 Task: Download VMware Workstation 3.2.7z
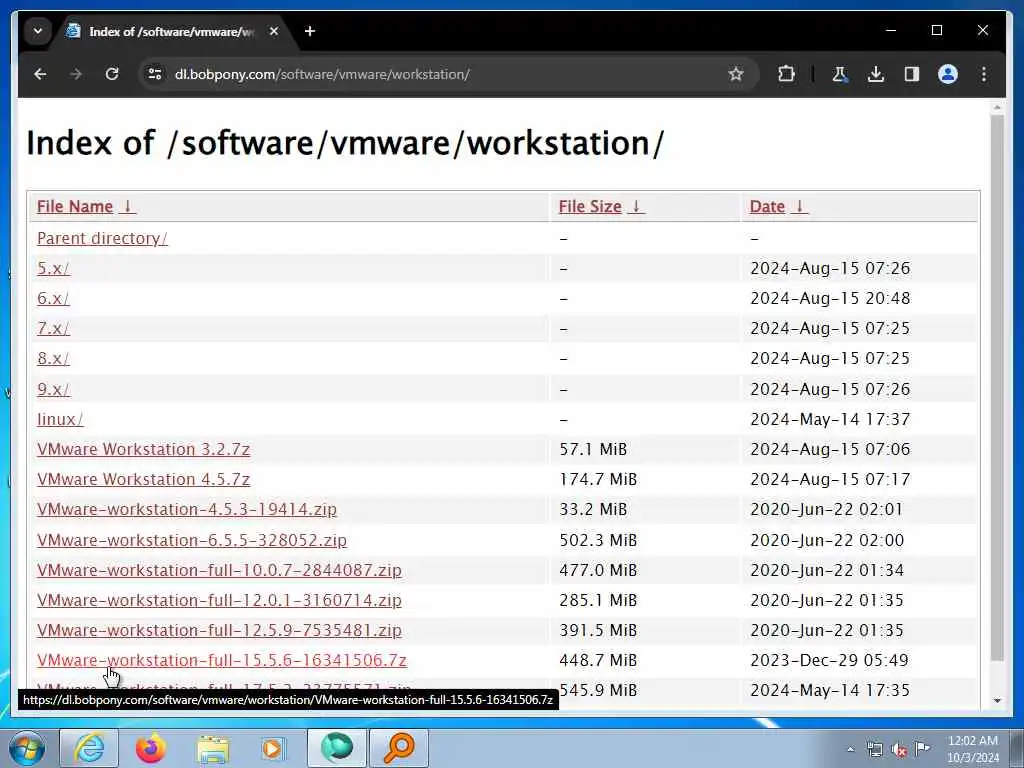tap(143, 449)
